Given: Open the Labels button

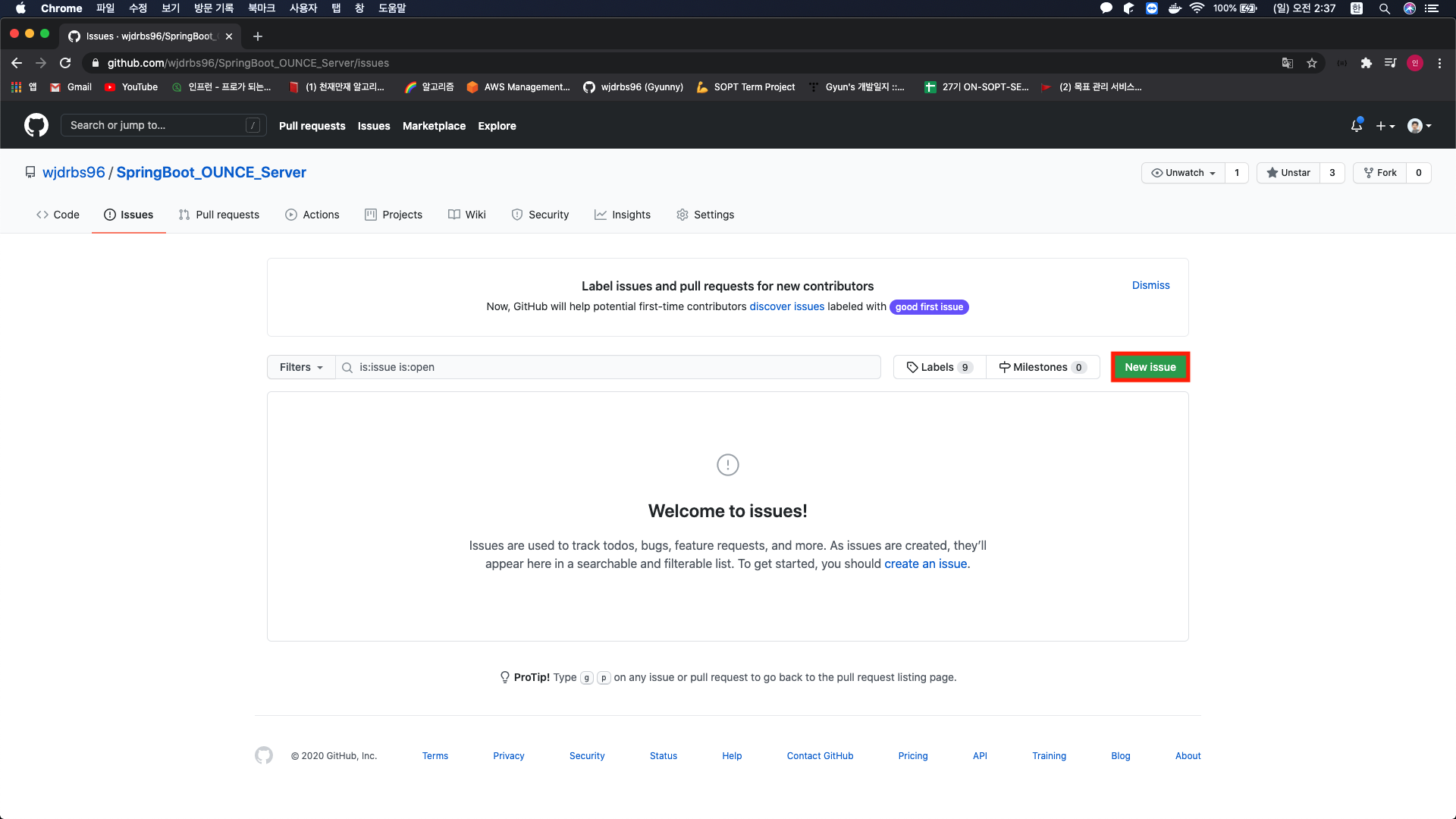Looking at the screenshot, I should tap(939, 367).
